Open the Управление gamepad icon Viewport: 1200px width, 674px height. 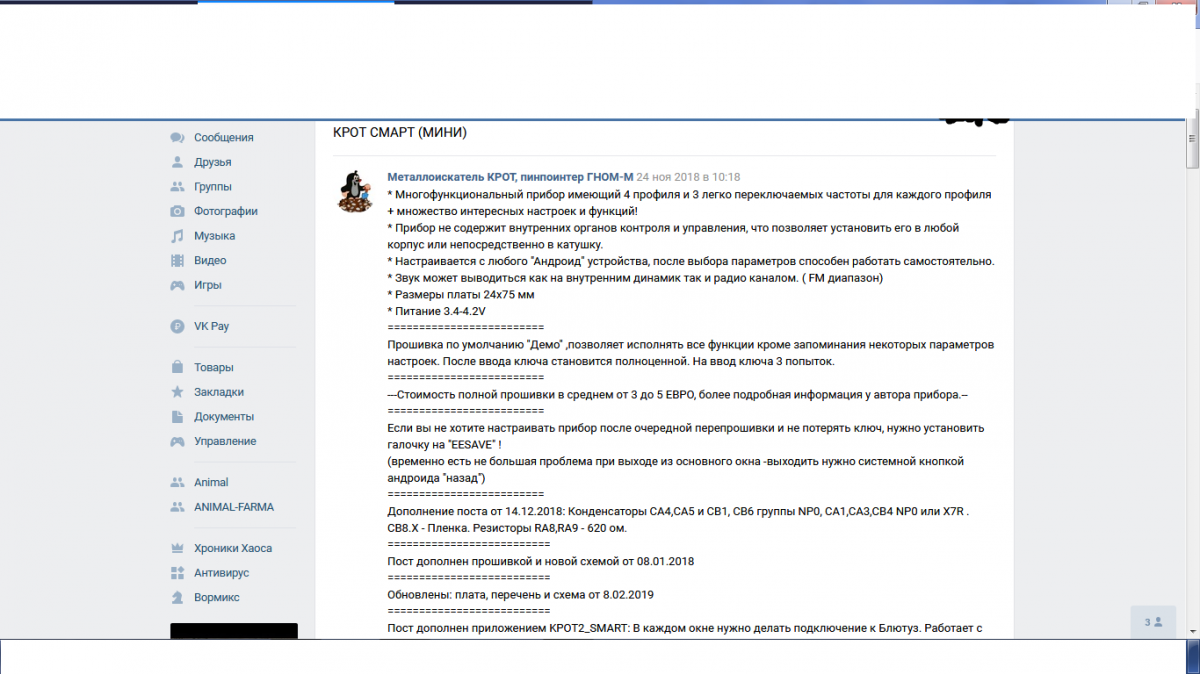click(x=177, y=441)
